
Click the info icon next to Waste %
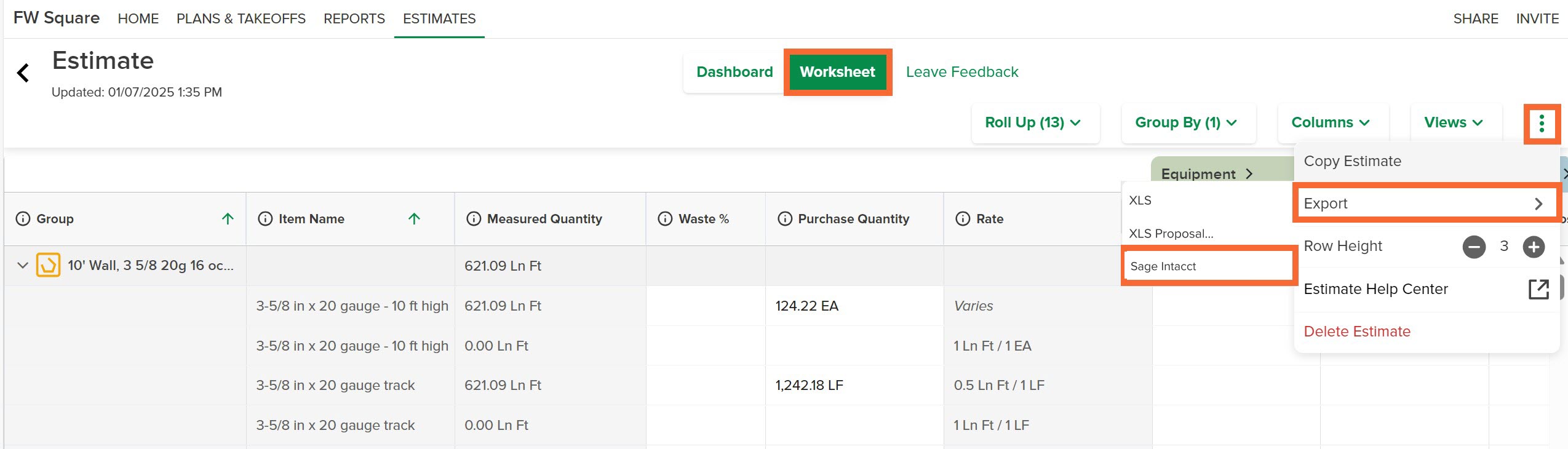665,219
